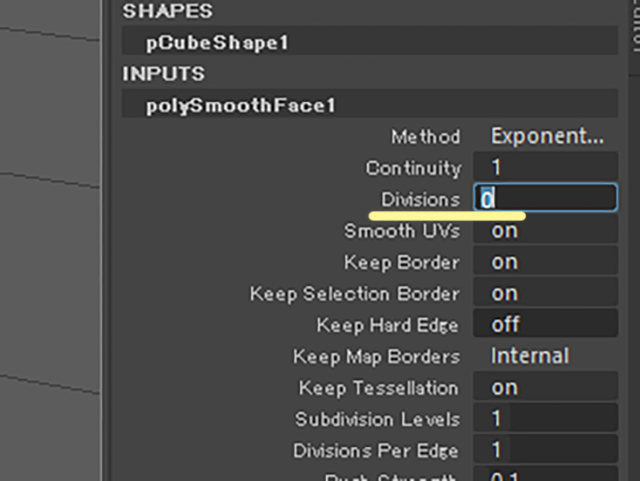The width and height of the screenshot is (640, 481).
Task: Select the Method attribute label
Action: point(426,137)
